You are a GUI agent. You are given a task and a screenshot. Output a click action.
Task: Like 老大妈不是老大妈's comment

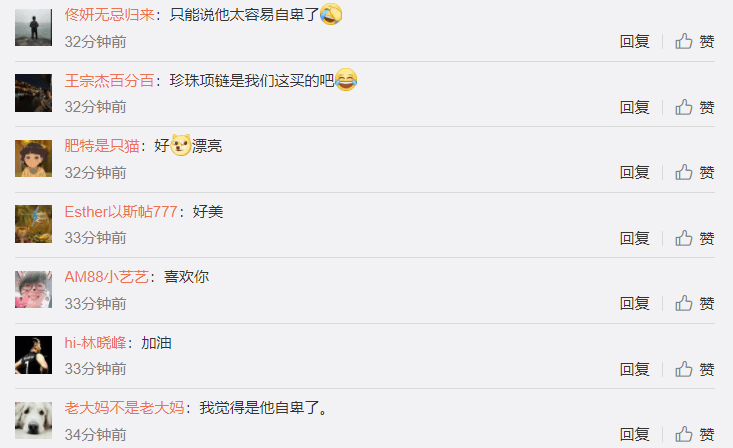click(x=695, y=434)
